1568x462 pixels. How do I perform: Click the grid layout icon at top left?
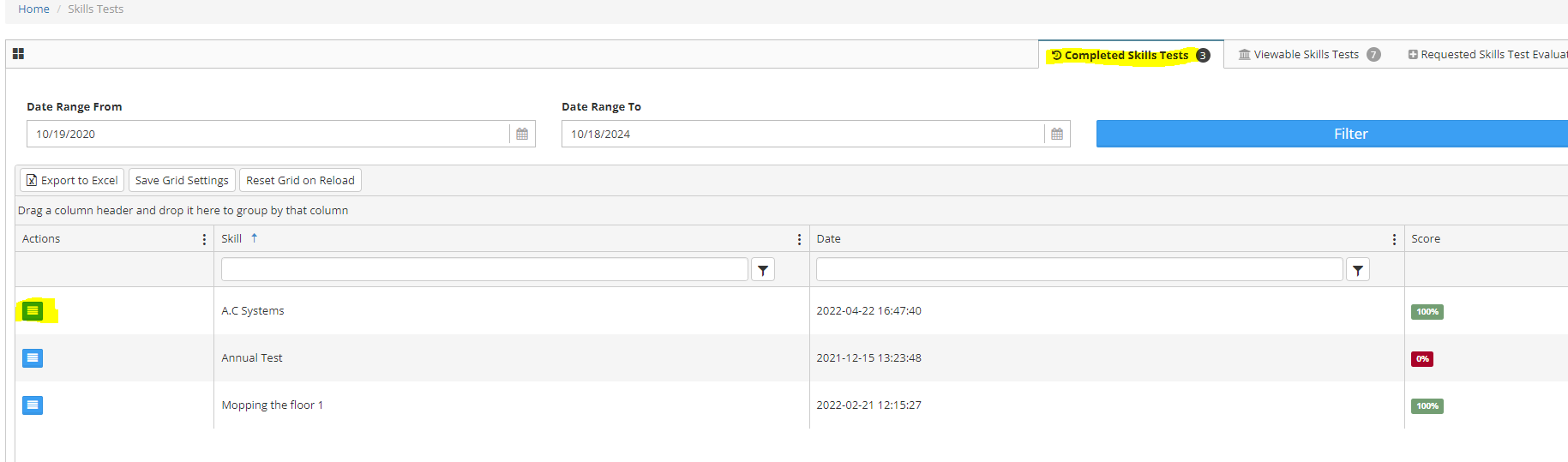[18, 54]
